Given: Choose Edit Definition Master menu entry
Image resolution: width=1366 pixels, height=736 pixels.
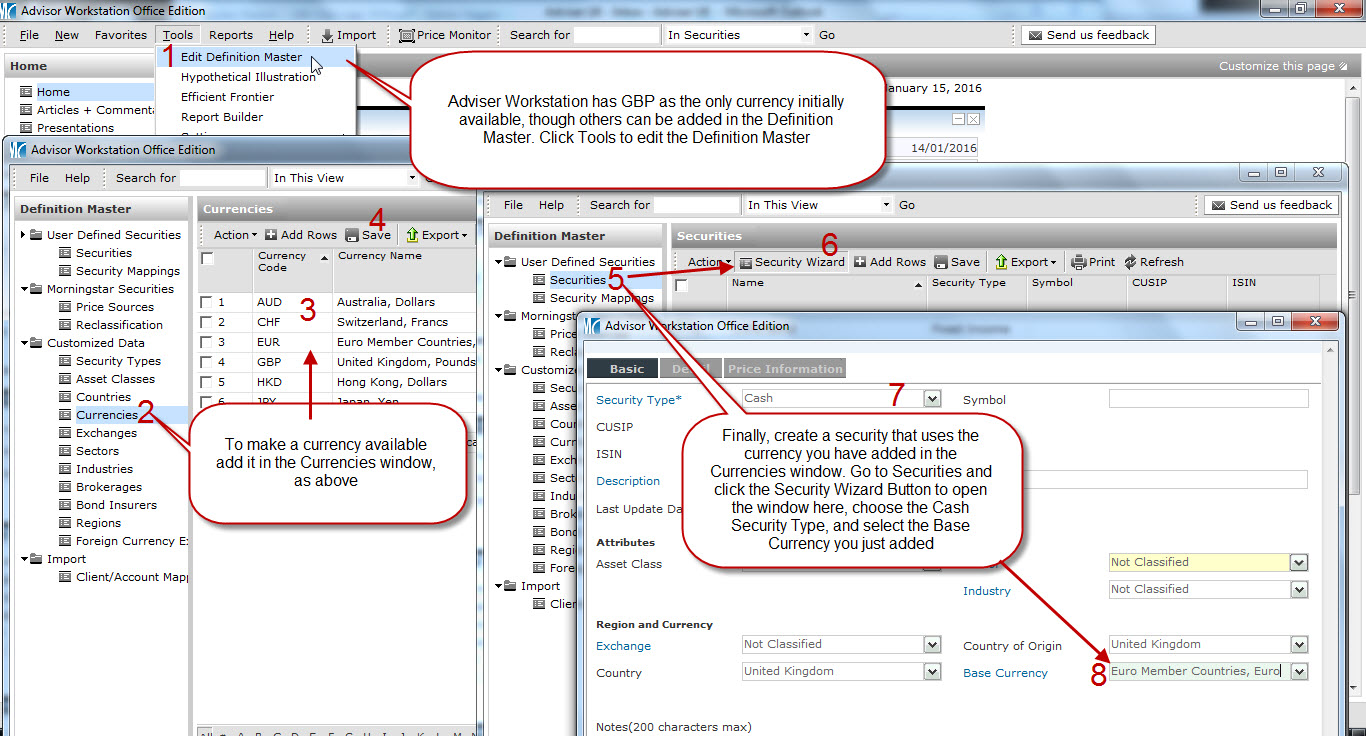Looking at the screenshot, I should (241, 57).
